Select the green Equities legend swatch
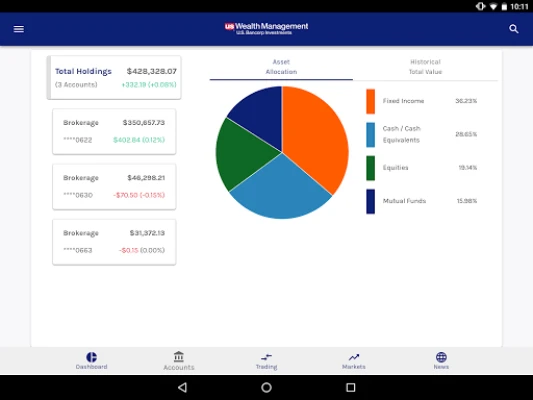Image resolution: width=533 pixels, height=400 pixels. tap(371, 168)
